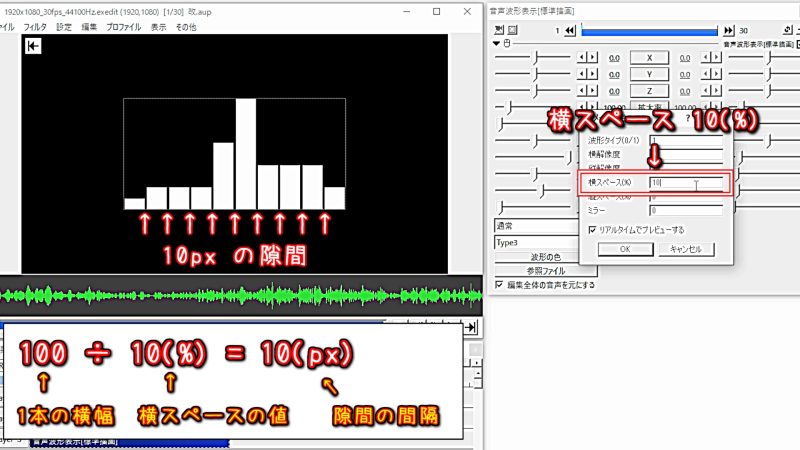Screen dimensions: 800x450
Task: Click the X start trackbar slider
Action: [x=533, y=58]
